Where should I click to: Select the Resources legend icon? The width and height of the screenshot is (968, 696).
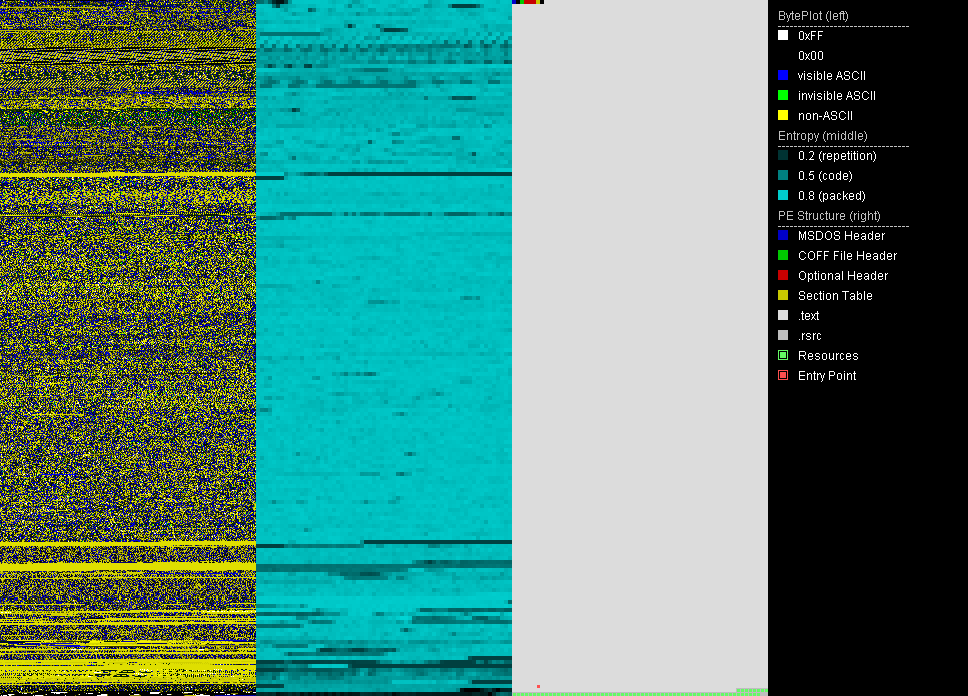(x=783, y=355)
